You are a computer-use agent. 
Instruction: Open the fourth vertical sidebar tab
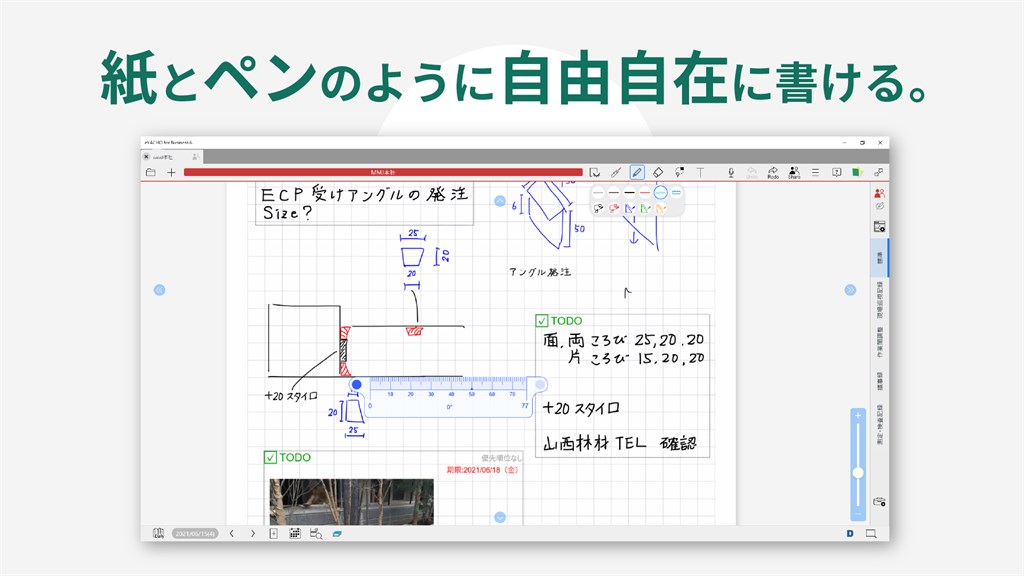click(880, 381)
